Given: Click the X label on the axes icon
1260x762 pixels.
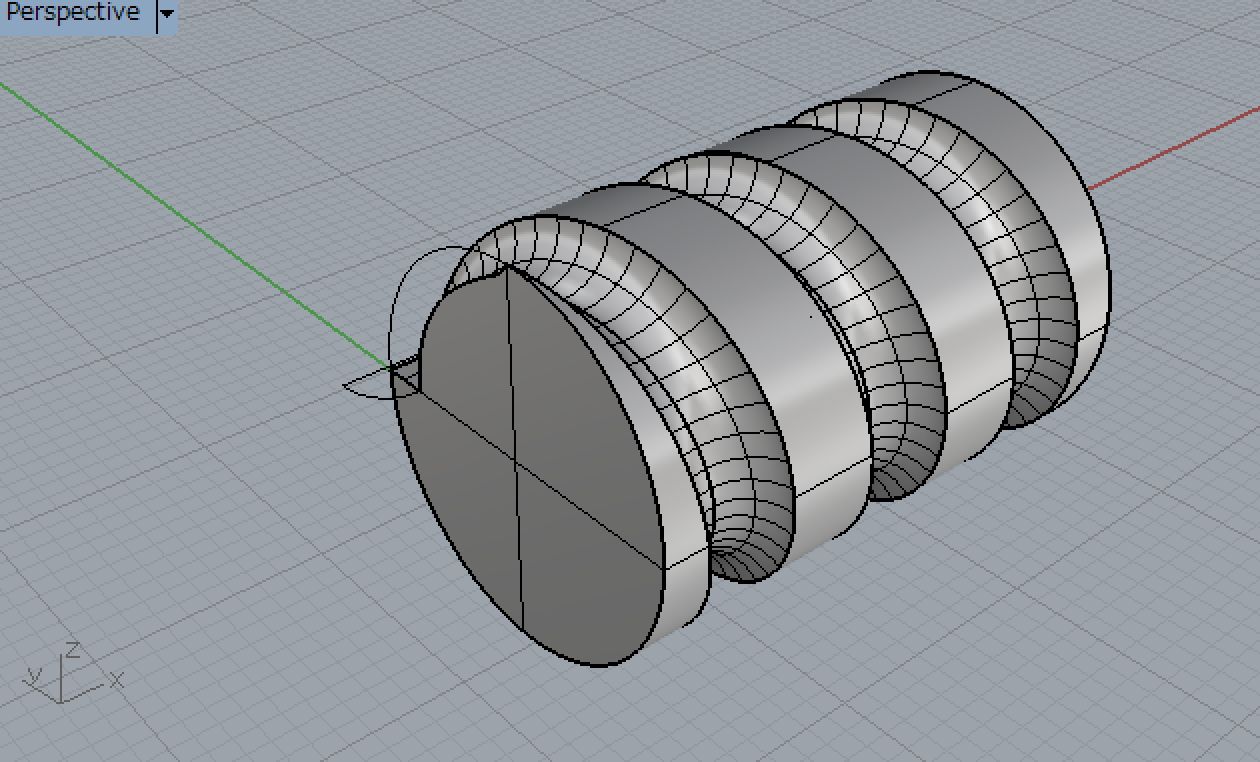Looking at the screenshot, I should (x=117, y=681).
